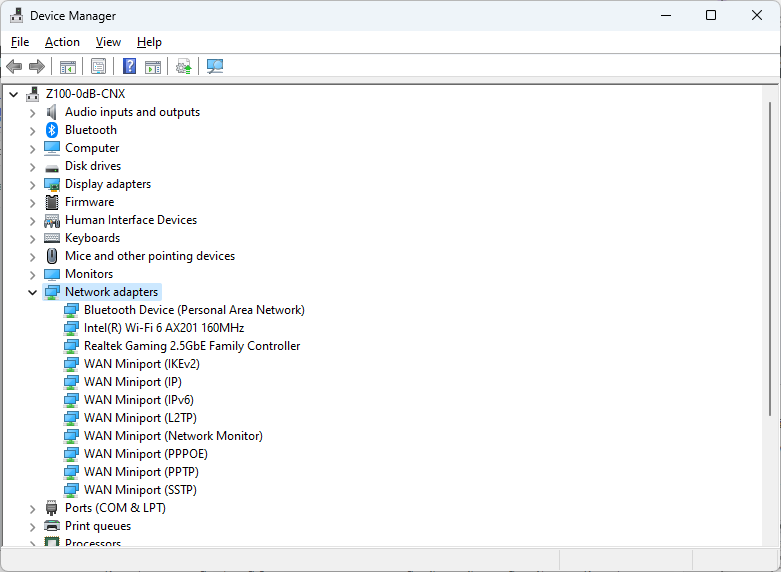Click the Z100-0dB-CNX computer root icon
This screenshot has width=781, height=572.
pyautogui.click(x=33, y=94)
